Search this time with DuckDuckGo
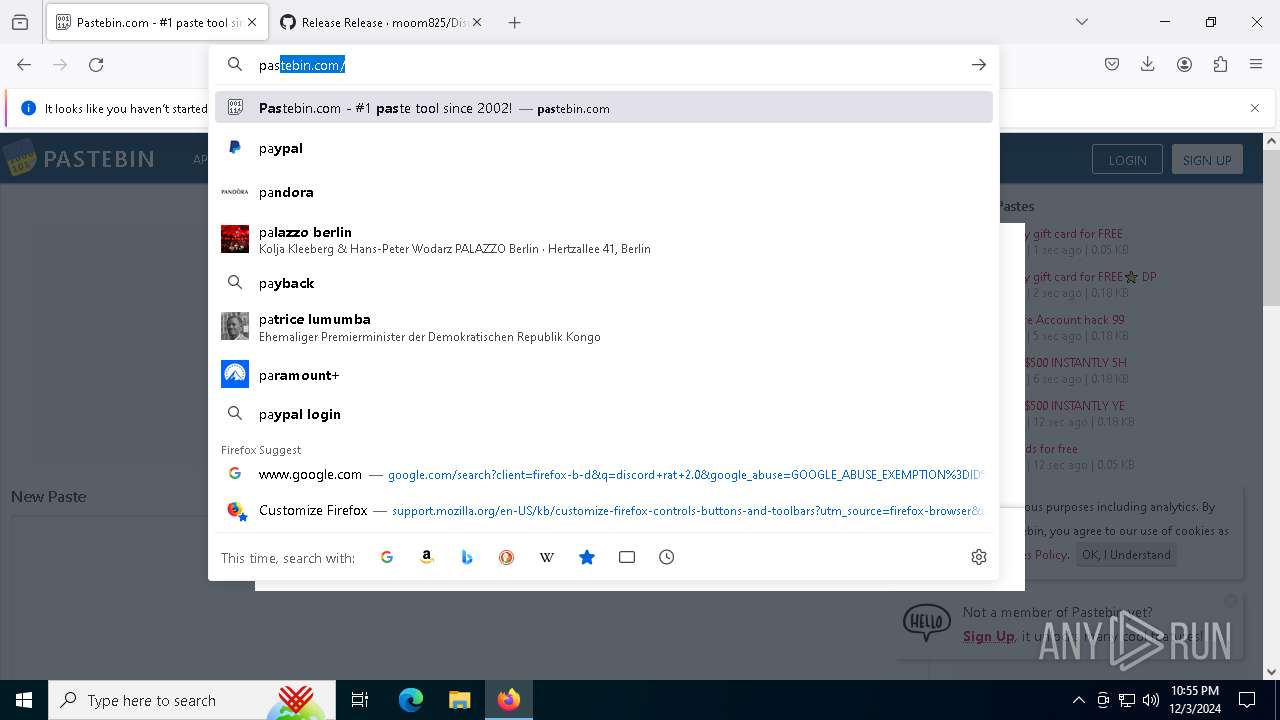The height and width of the screenshot is (720, 1280). (x=507, y=557)
